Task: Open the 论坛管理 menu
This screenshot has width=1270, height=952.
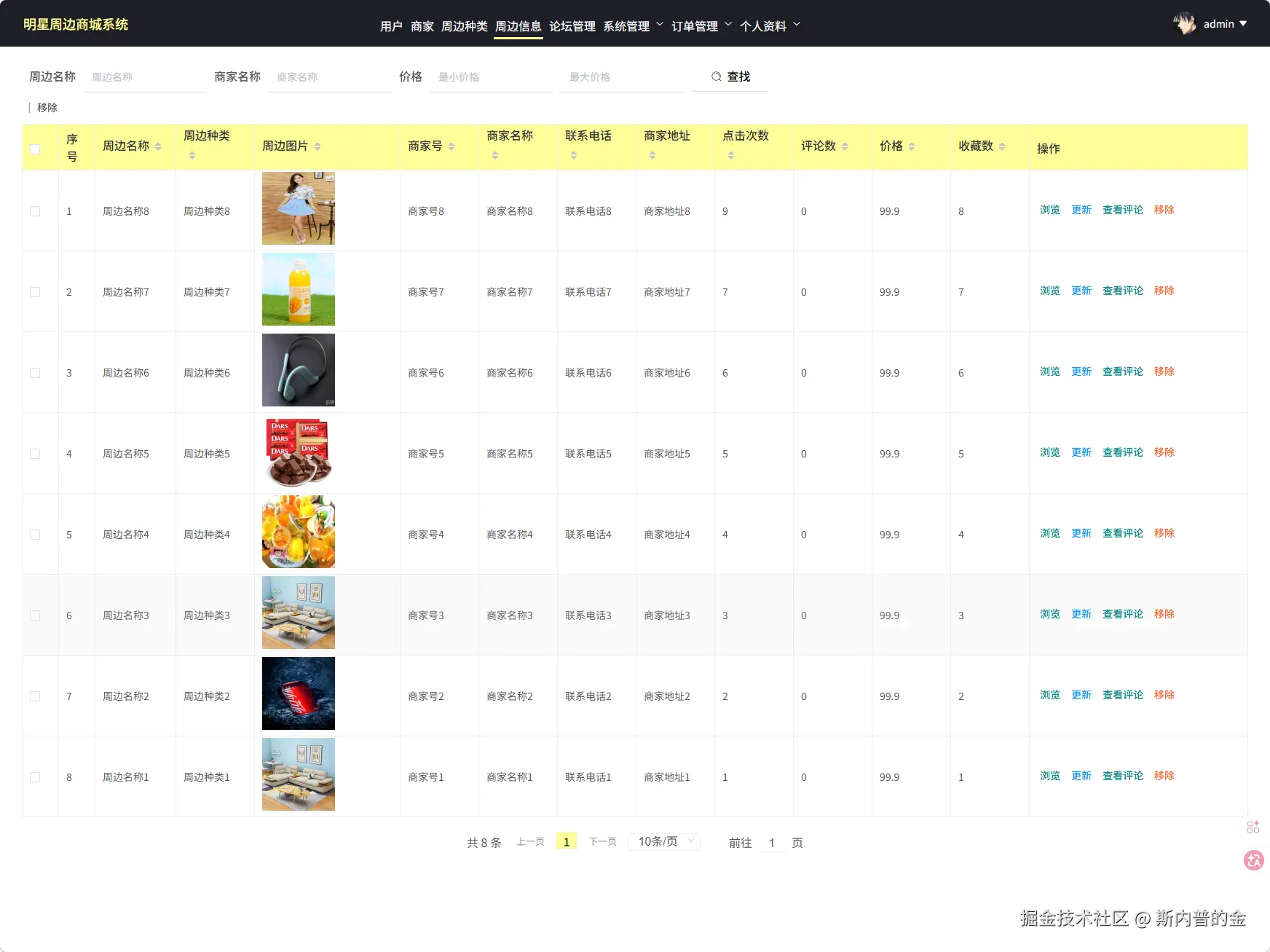Action: pos(572,26)
